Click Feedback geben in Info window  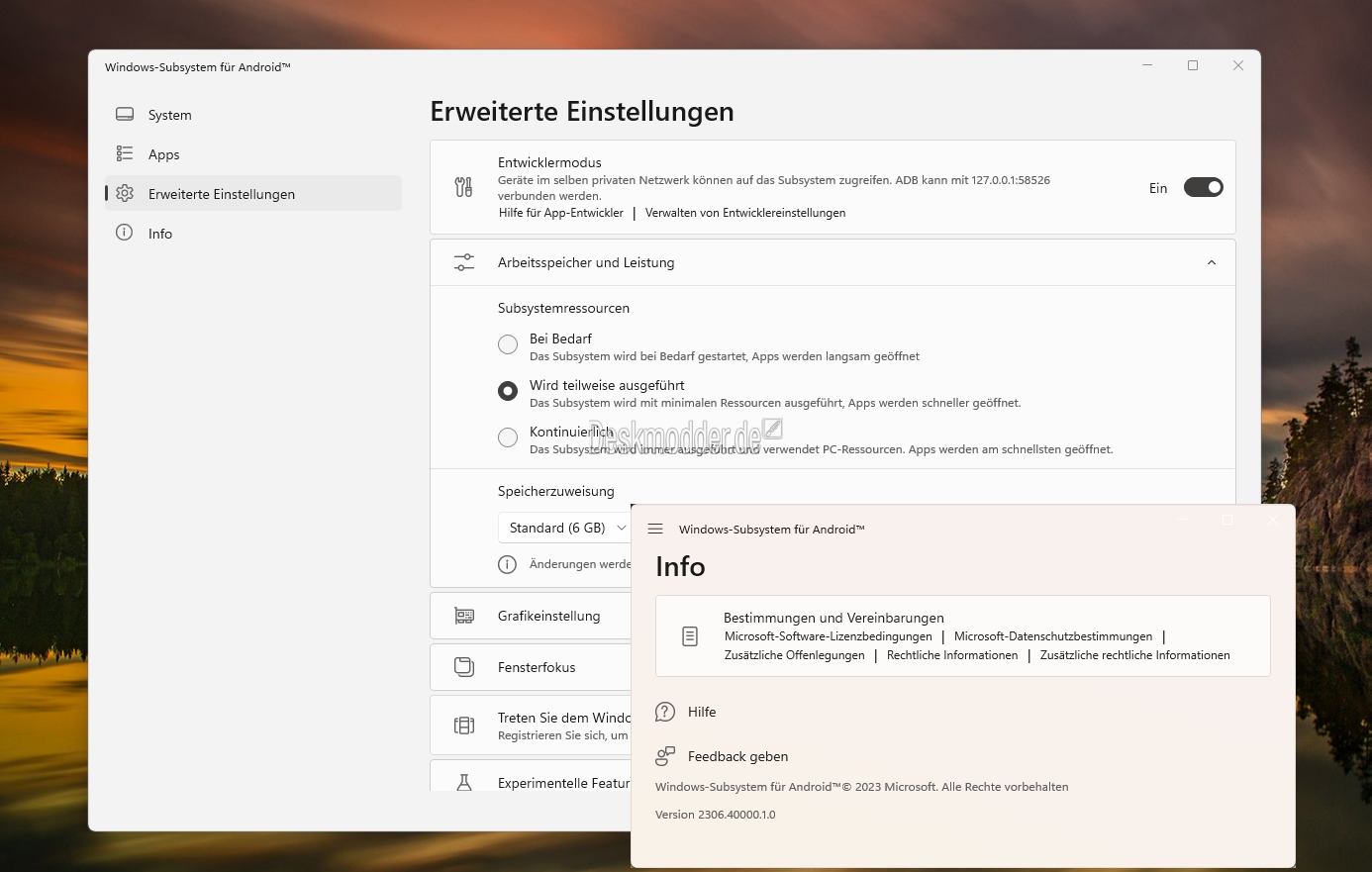coord(738,756)
